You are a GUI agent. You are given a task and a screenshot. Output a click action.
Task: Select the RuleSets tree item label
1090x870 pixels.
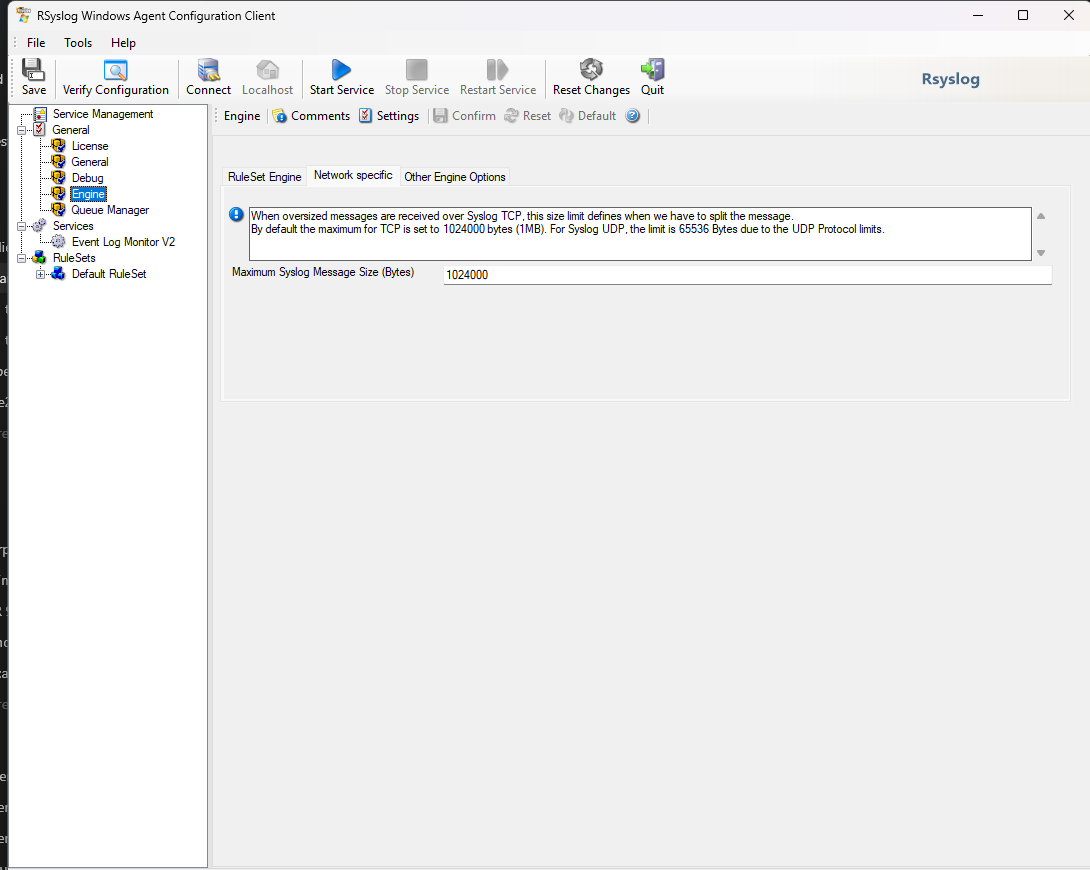tap(74, 258)
